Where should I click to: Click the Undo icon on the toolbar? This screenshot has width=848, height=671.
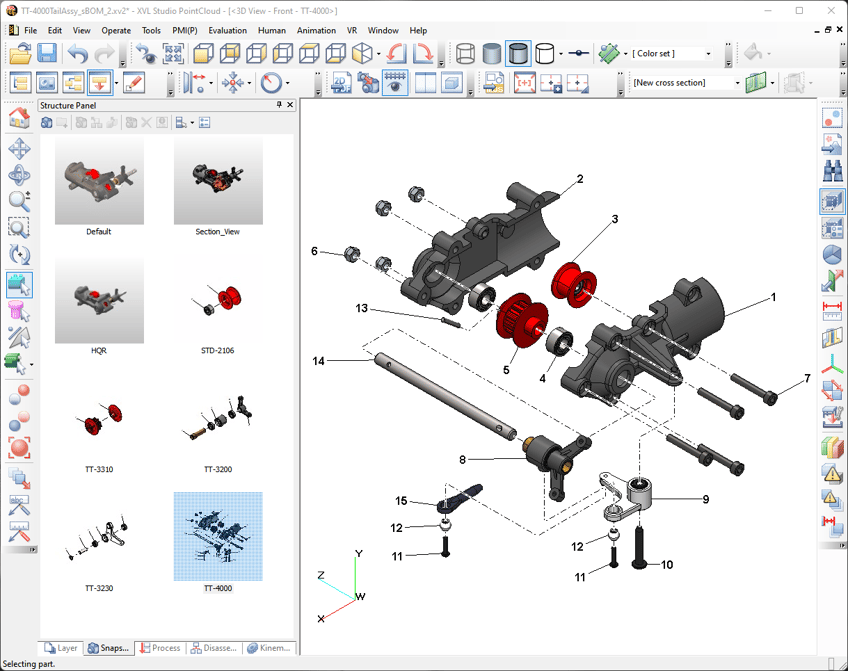coord(79,54)
